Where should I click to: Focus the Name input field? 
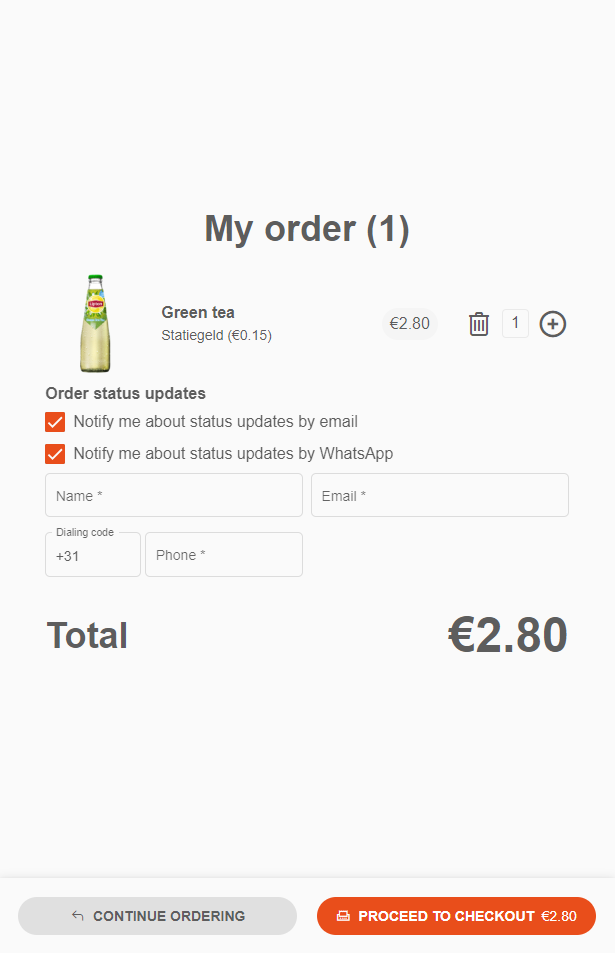coord(174,495)
